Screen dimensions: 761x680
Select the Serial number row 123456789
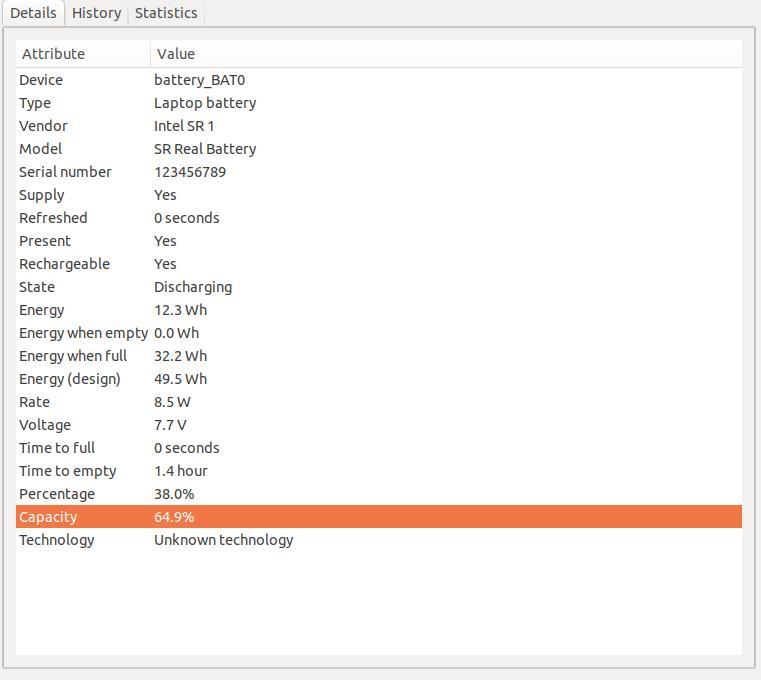[x=379, y=172]
